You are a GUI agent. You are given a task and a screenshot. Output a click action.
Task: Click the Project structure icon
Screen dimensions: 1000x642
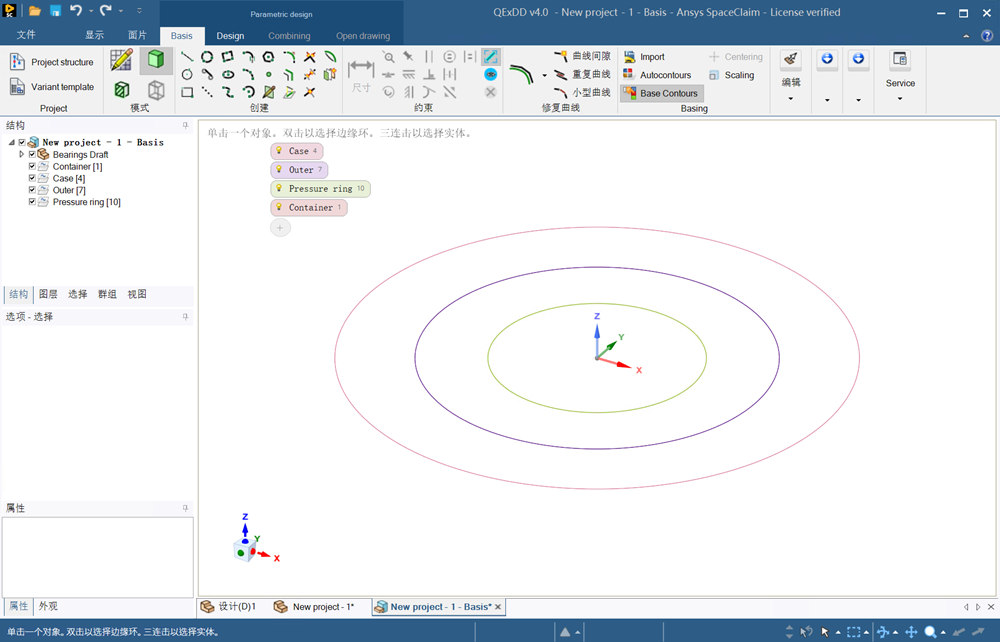[18, 62]
